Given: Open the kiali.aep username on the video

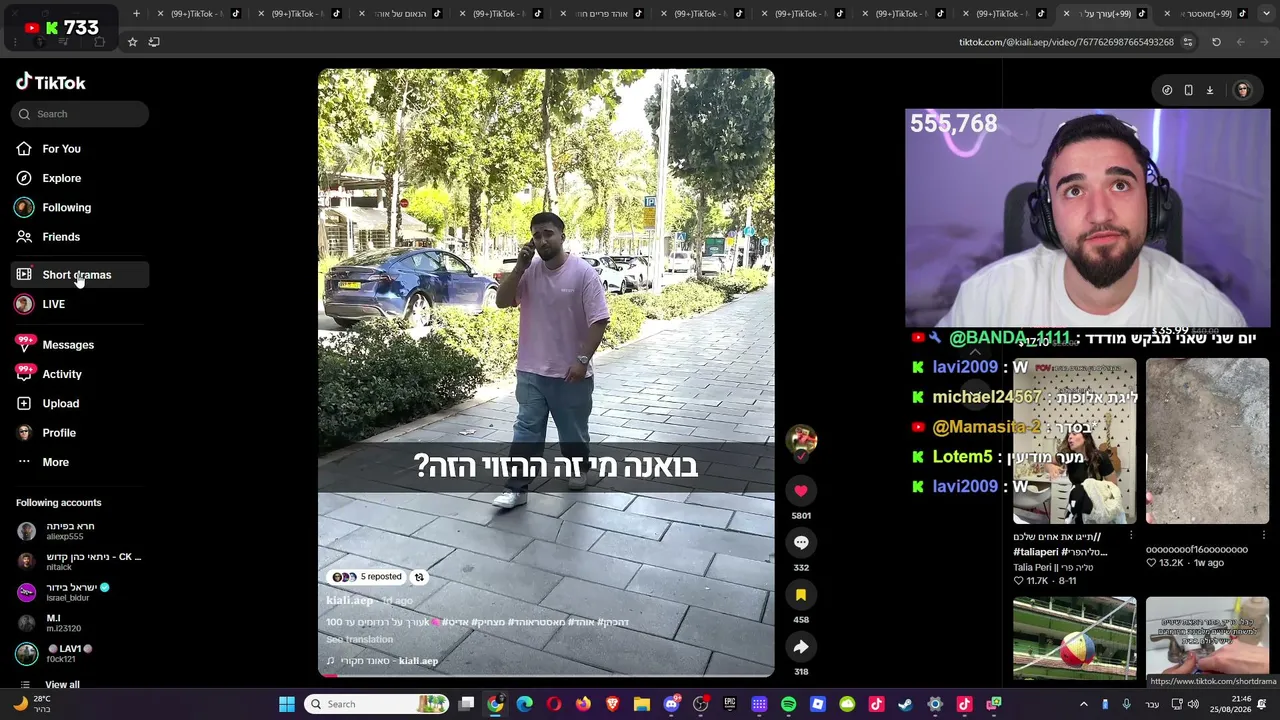Looking at the screenshot, I should click(350, 600).
